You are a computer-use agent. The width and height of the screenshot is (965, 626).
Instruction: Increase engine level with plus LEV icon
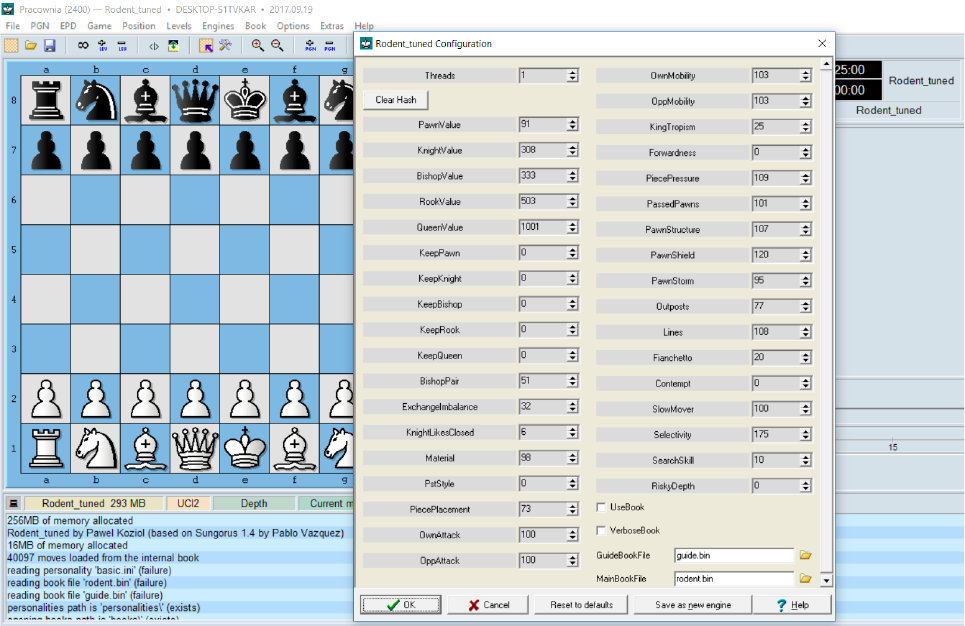click(102, 46)
